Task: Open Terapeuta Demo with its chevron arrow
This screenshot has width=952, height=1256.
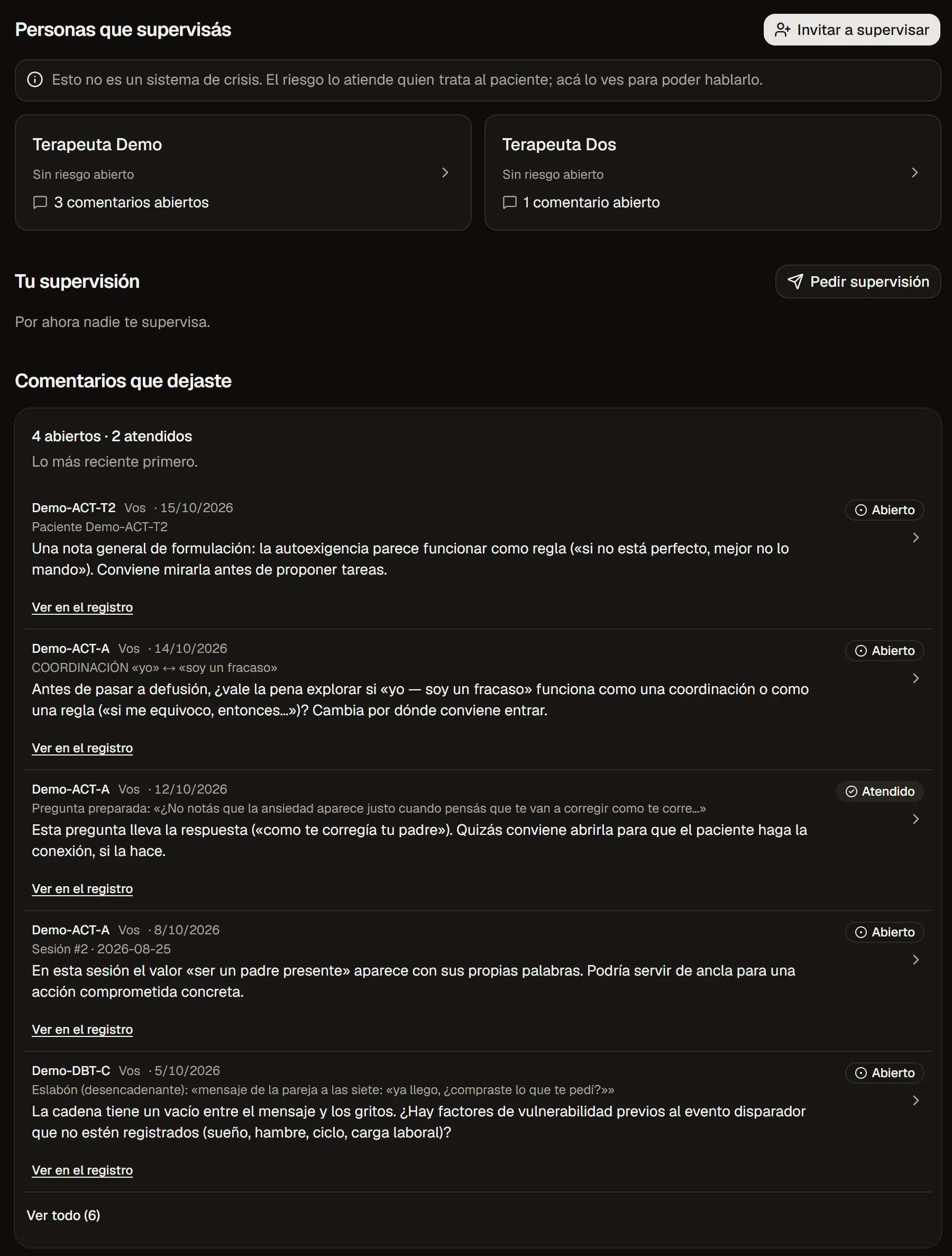Action: (445, 172)
